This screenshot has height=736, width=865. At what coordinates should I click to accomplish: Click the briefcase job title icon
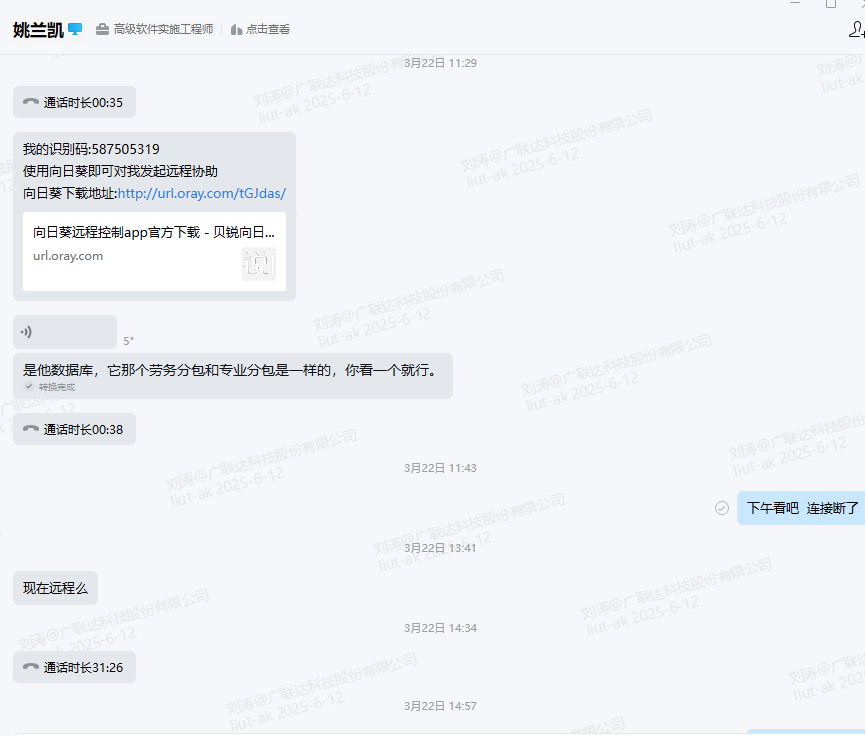click(102, 30)
